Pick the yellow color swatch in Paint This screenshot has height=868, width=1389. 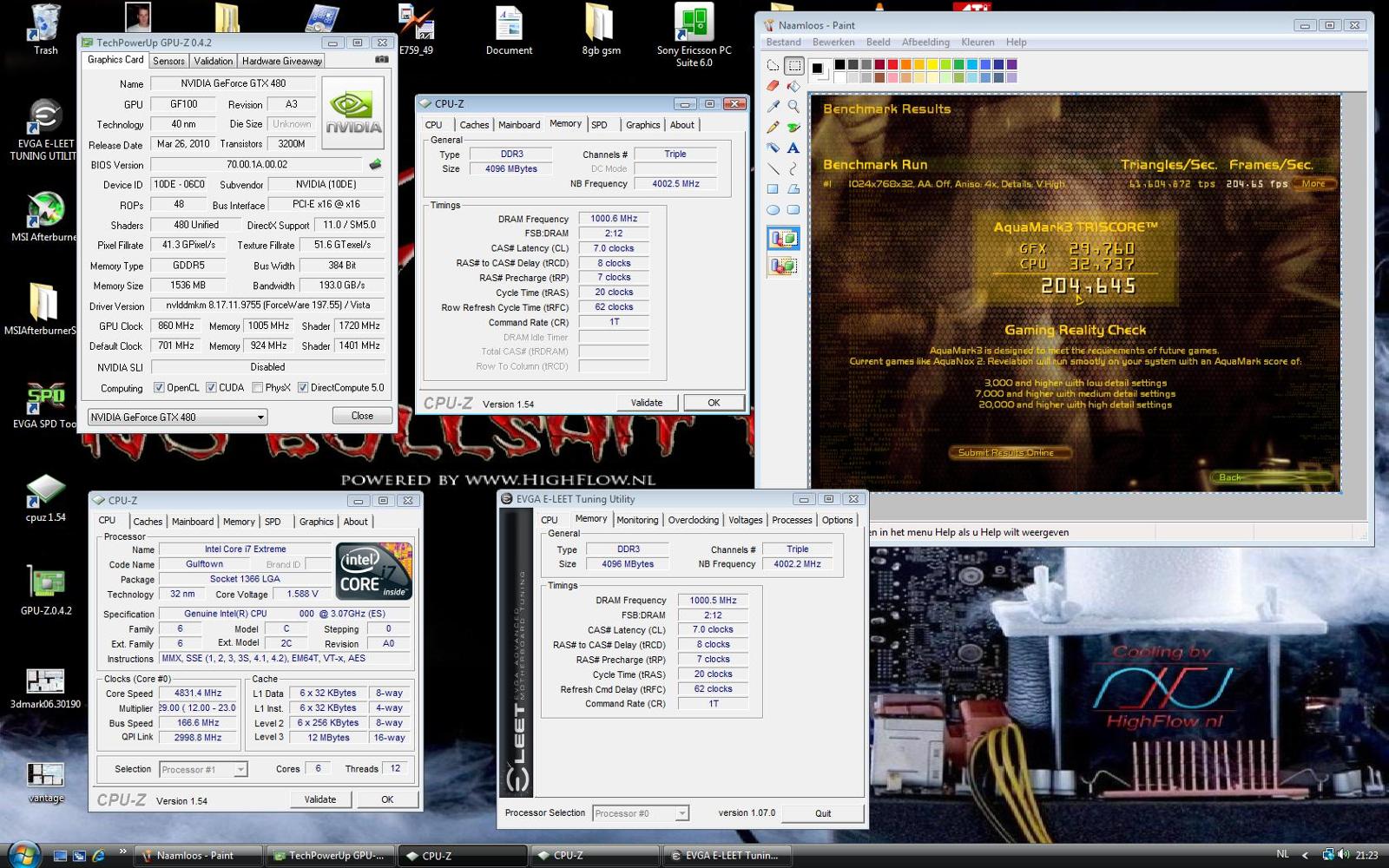[932, 64]
